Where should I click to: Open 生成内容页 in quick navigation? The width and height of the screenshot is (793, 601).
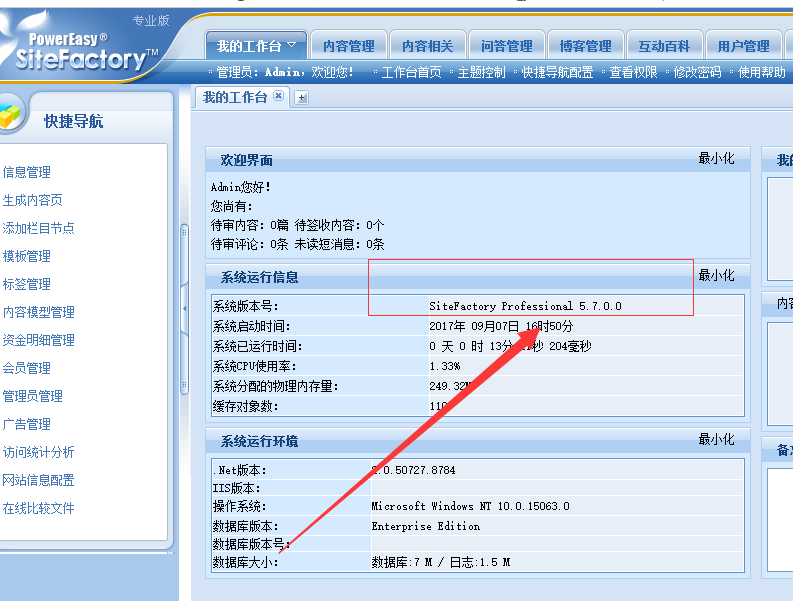point(32,200)
